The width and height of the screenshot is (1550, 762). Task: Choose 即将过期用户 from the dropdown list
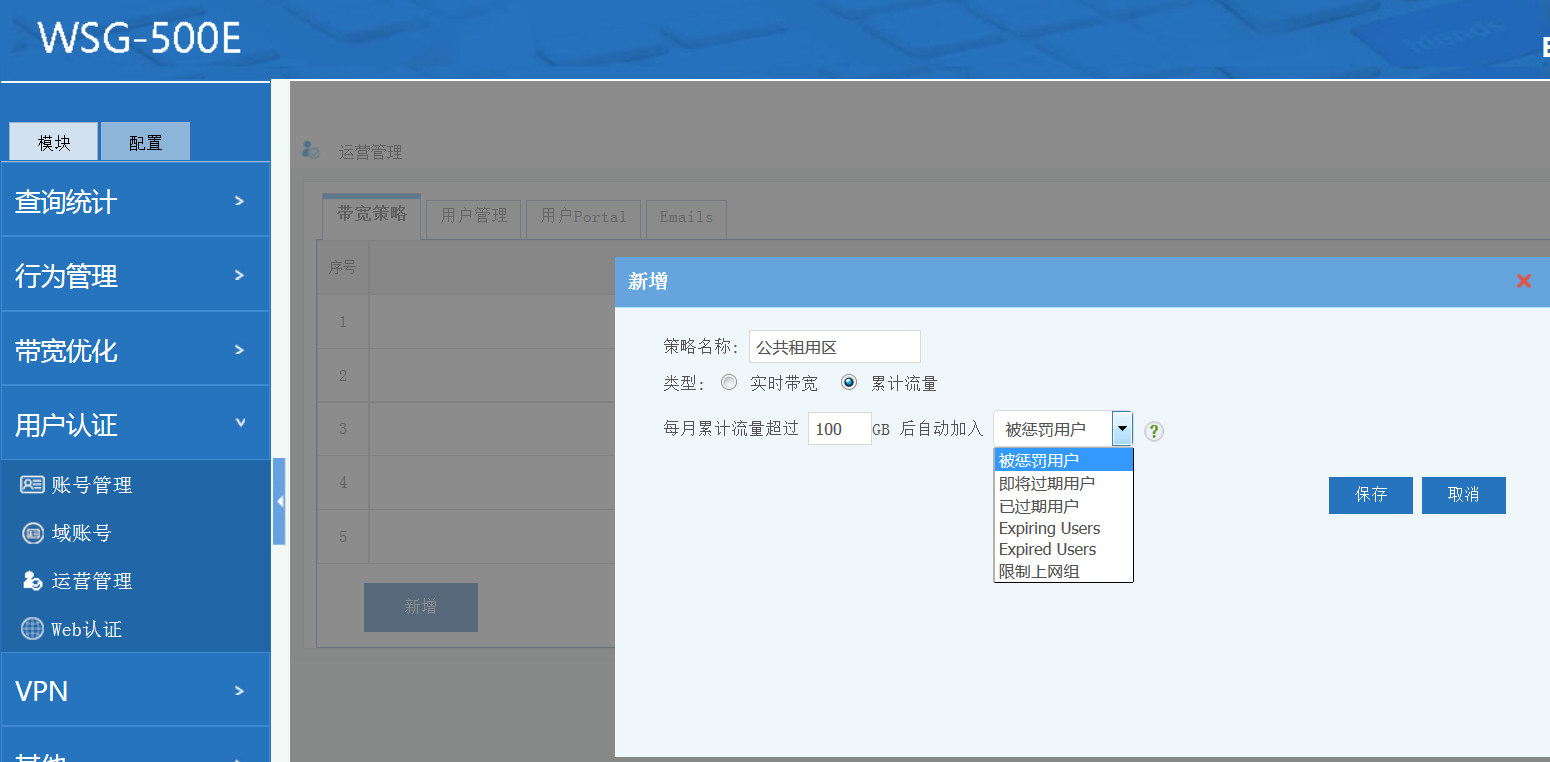pyautogui.click(x=1047, y=483)
